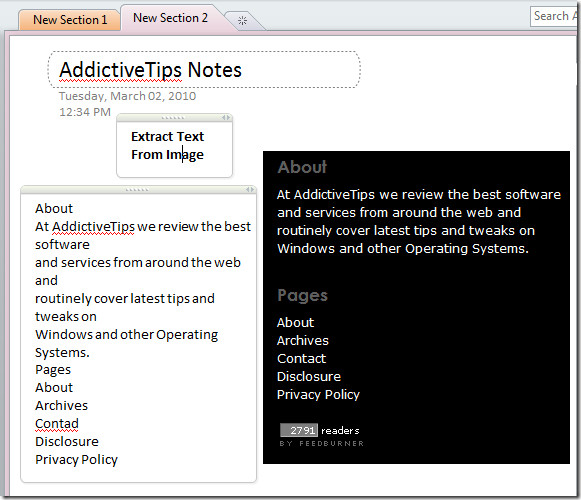Click the date Tuesday, March 02, 2010
581x500 pixels.
(x=127, y=96)
